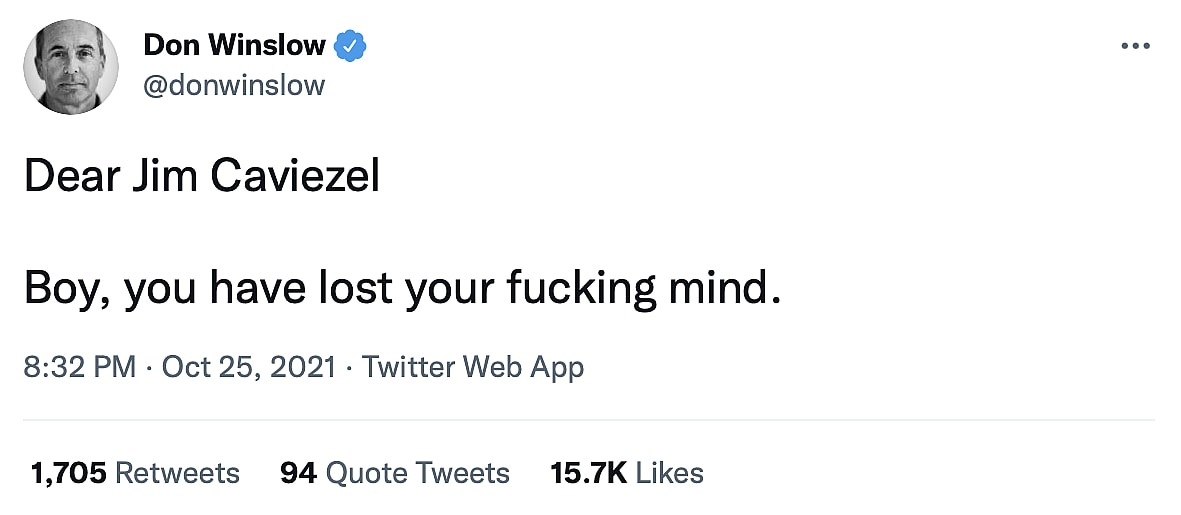
Task: Click the Oct 25, 2021 date
Action: [248, 367]
